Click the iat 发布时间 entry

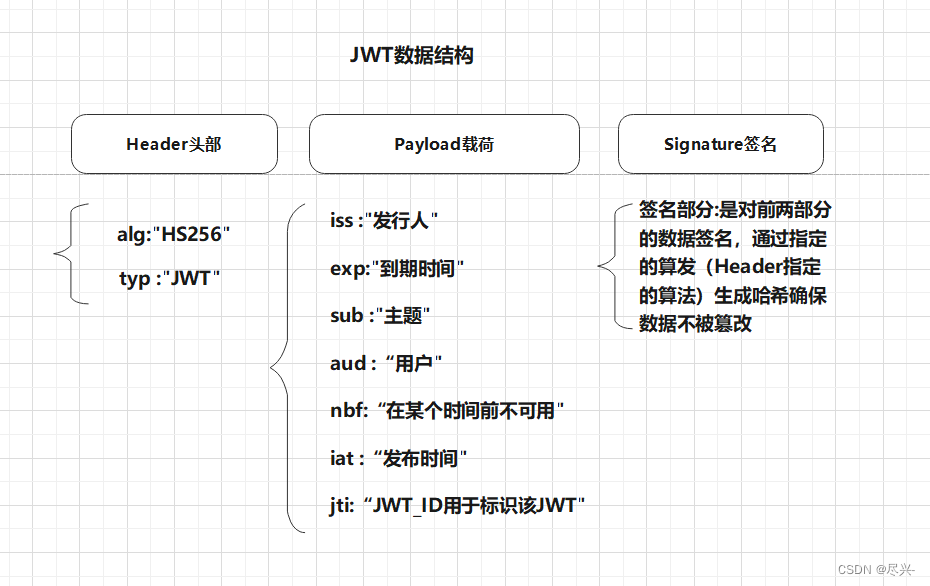(x=399, y=458)
